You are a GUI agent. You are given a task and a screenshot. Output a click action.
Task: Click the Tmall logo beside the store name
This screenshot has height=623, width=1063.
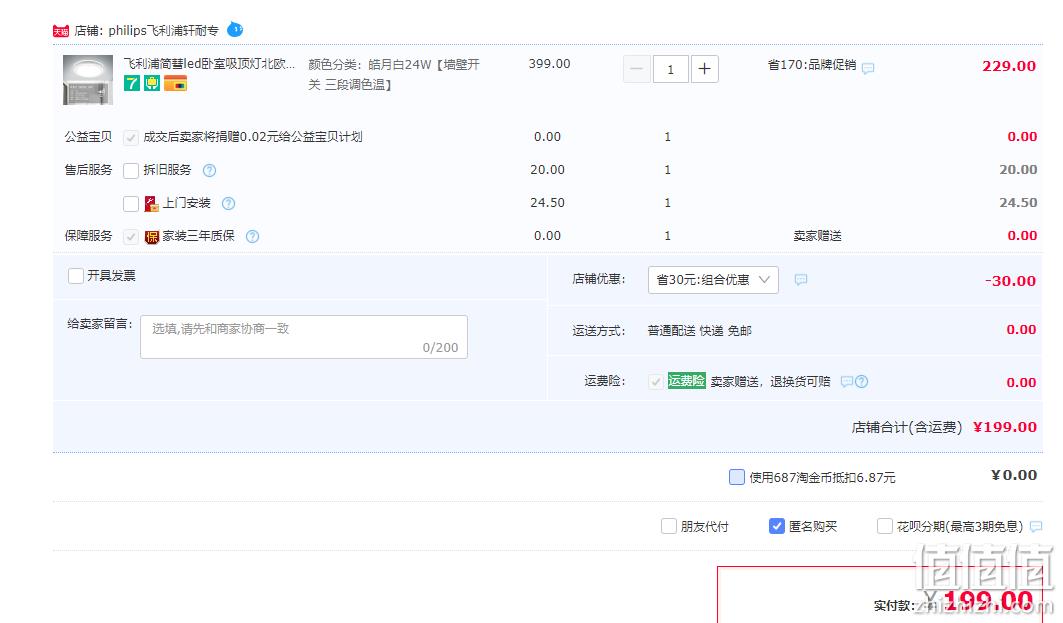pyautogui.click(x=61, y=31)
